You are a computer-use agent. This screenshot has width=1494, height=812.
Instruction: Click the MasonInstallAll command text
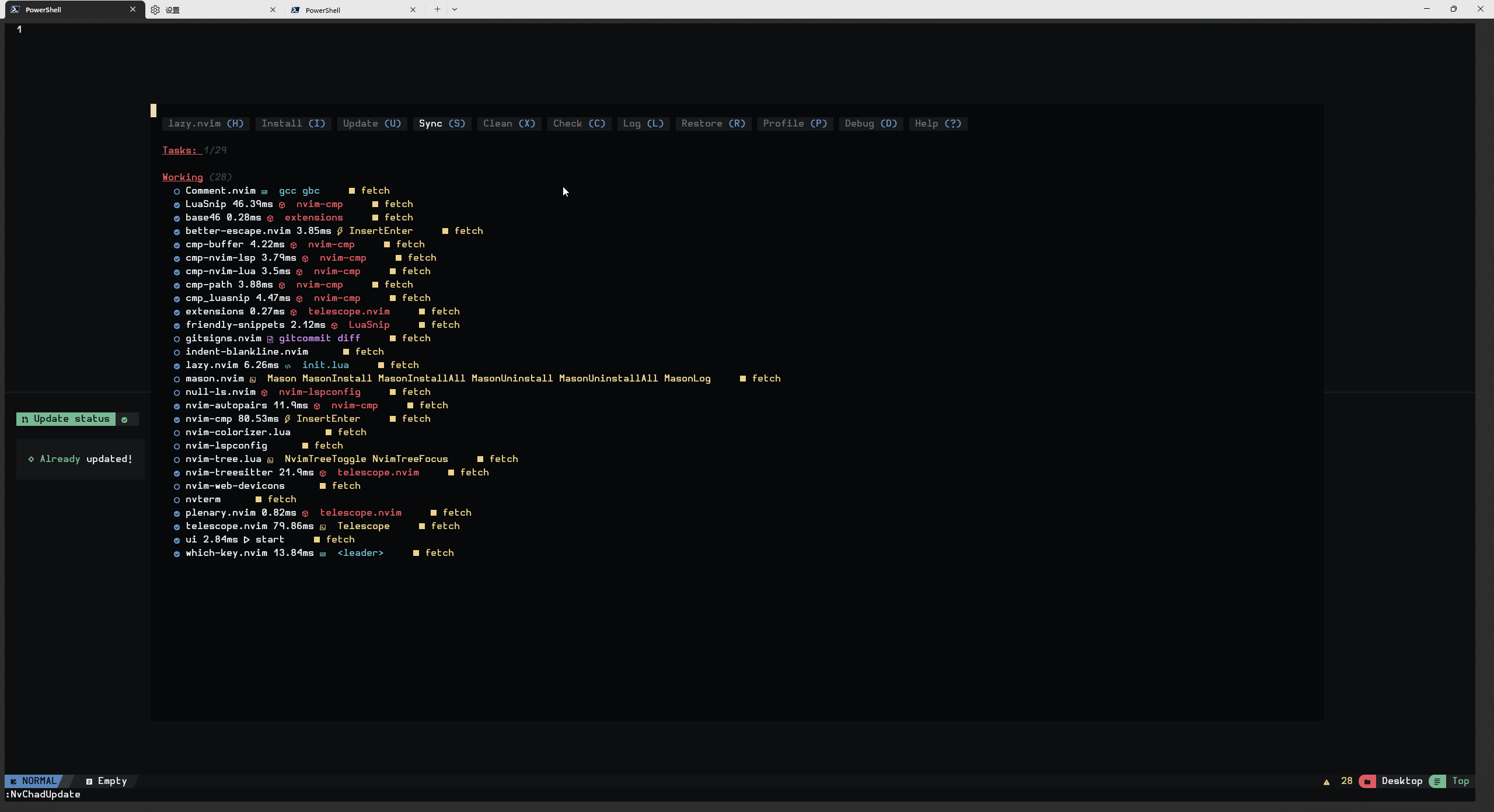click(422, 379)
